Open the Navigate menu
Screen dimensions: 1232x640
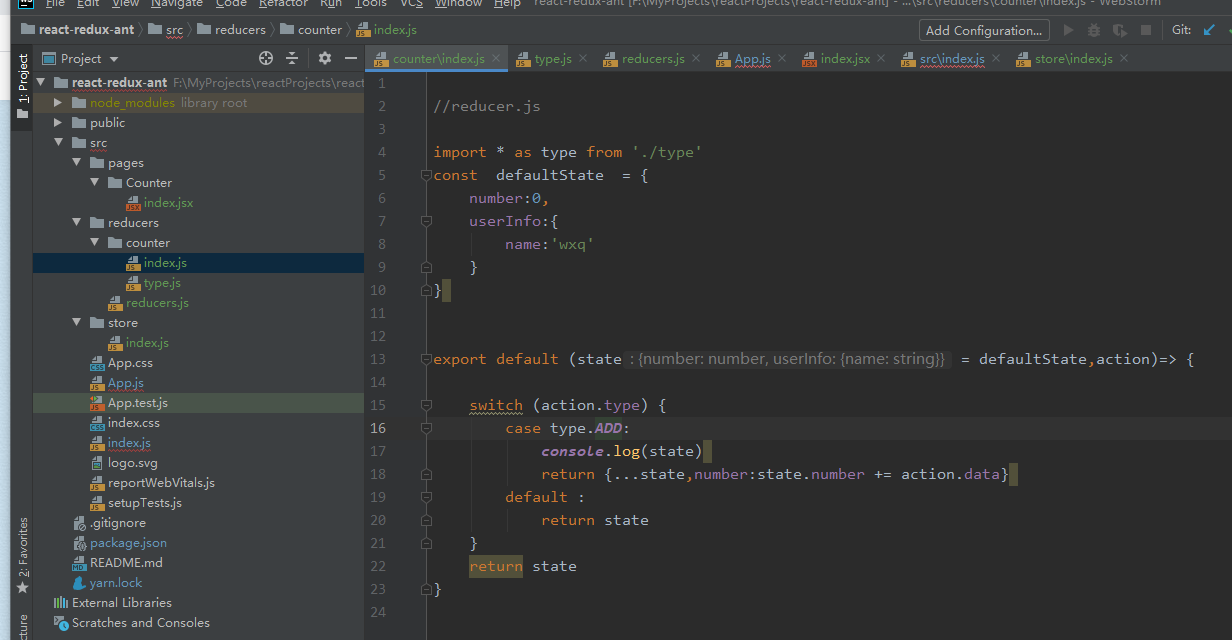click(x=177, y=4)
